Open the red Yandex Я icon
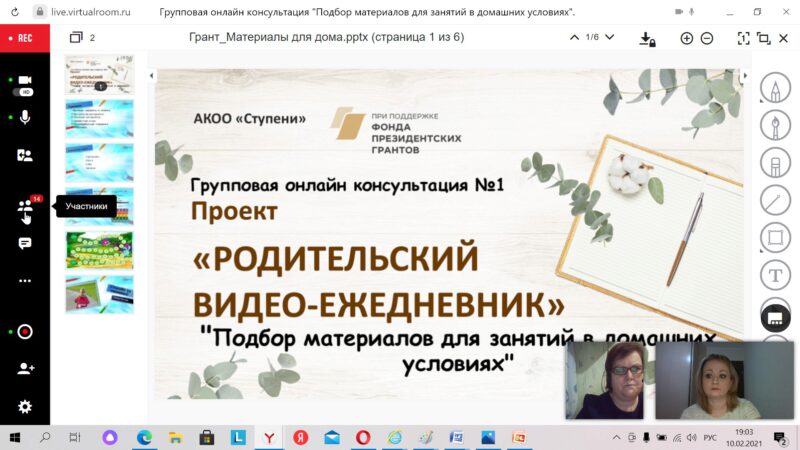The width and height of the screenshot is (800, 450). tap(301, 437)
